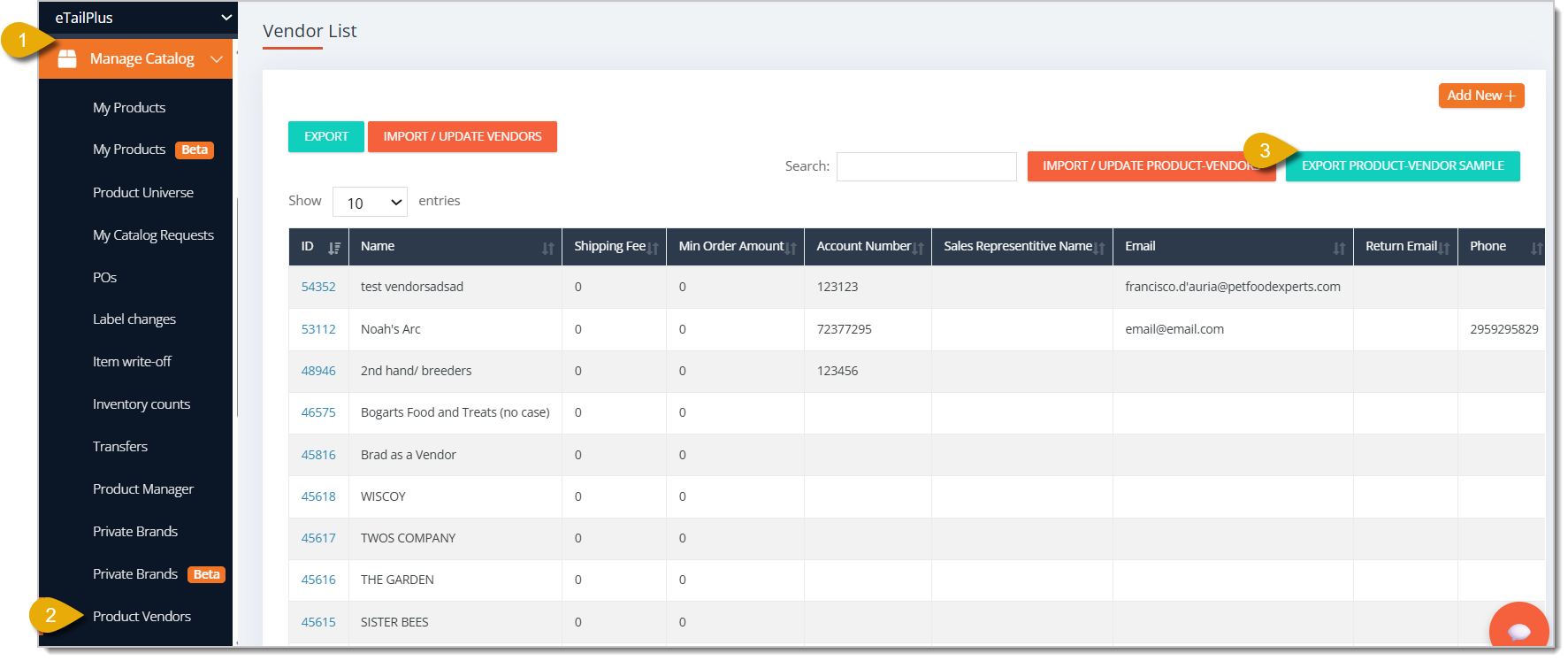
Task: Navigate to POs
Action: click(104, 277)
